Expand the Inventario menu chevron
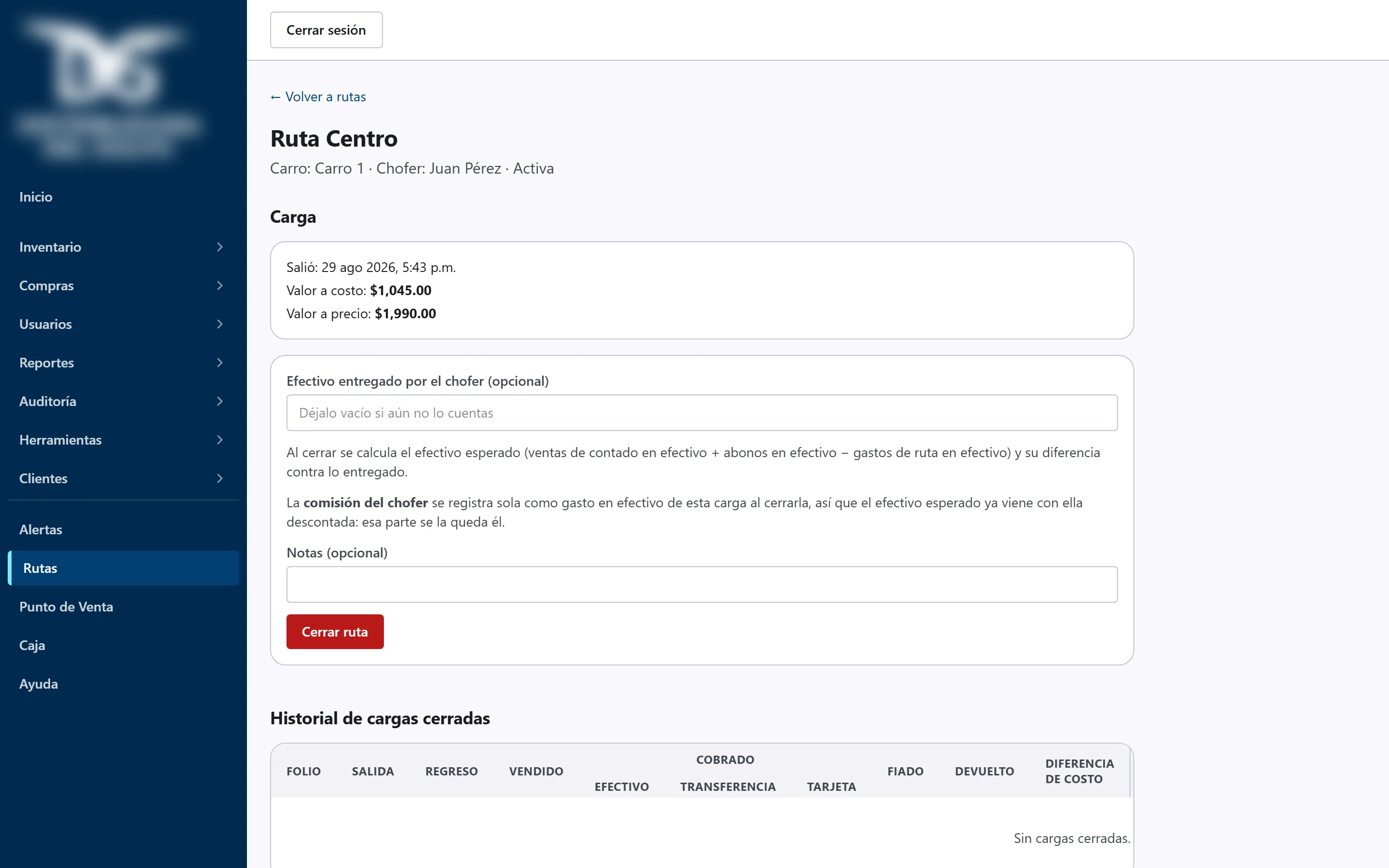Screen dimensions: 1389x868 point(220,247)
